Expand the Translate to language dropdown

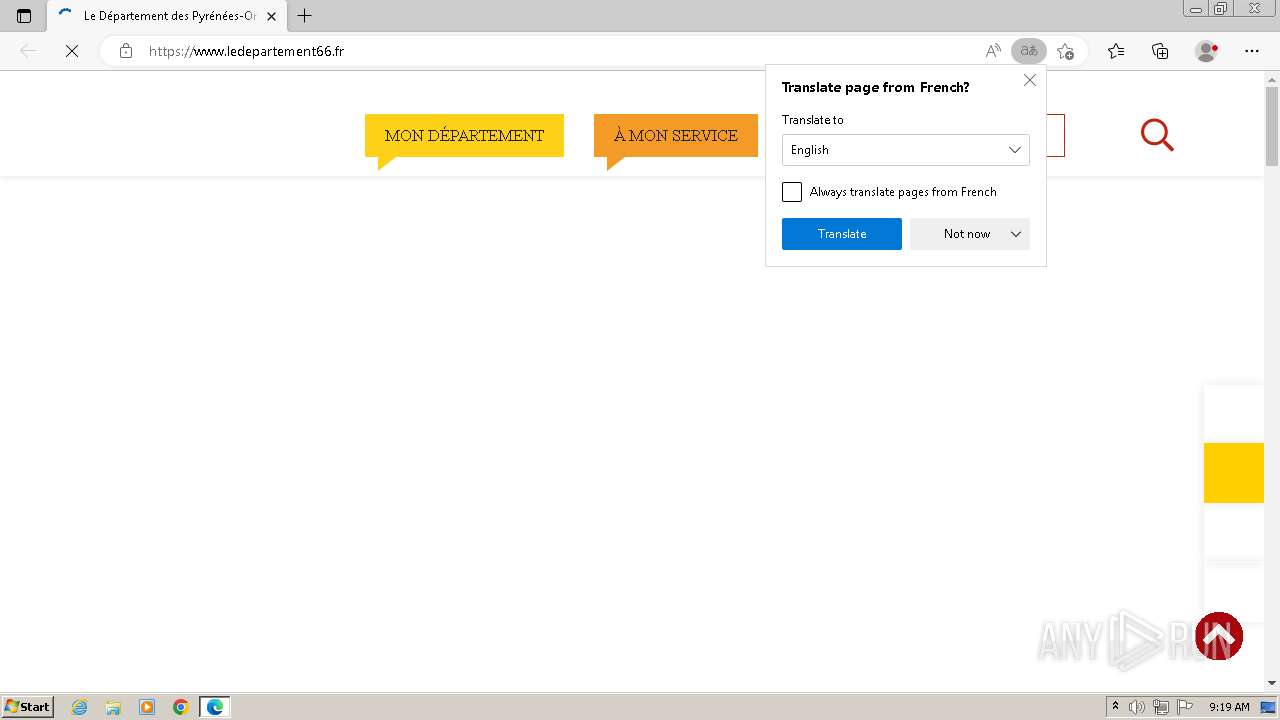(906, 150)
